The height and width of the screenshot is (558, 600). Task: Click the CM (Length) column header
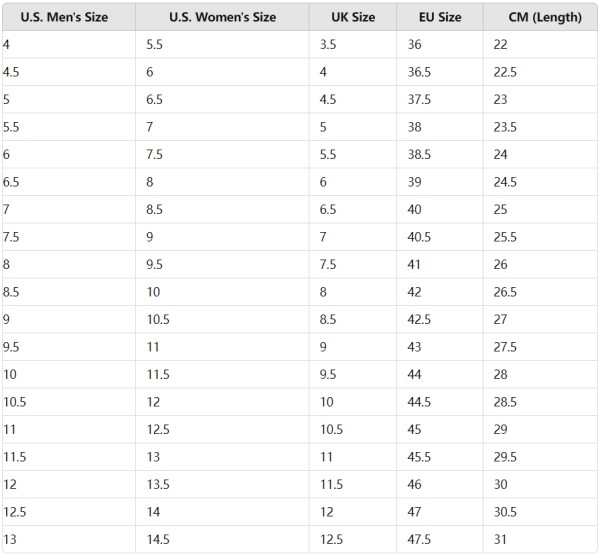[539, 18]
